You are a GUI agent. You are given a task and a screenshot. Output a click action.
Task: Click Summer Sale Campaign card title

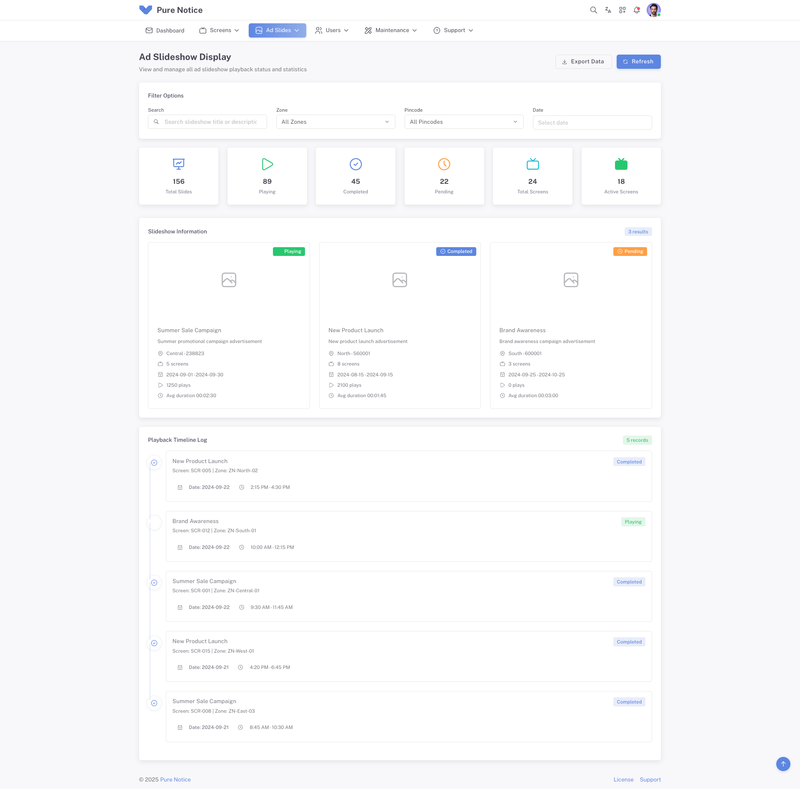click(189, 330)
